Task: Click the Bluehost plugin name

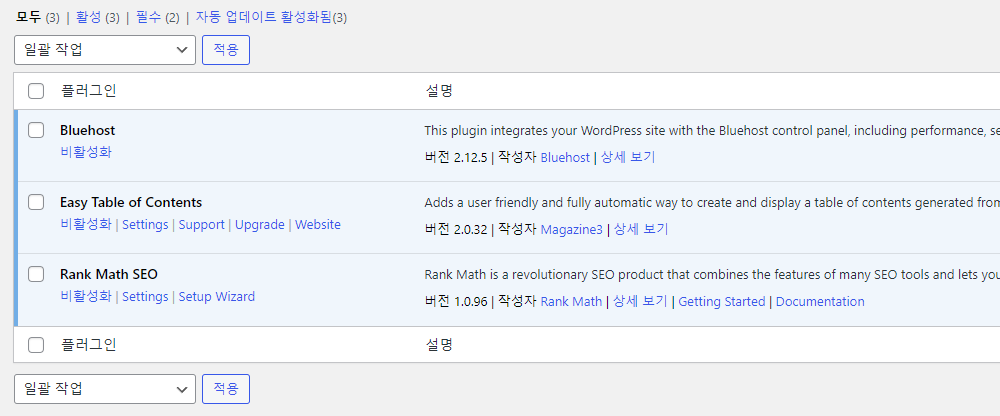Action: 87,130
